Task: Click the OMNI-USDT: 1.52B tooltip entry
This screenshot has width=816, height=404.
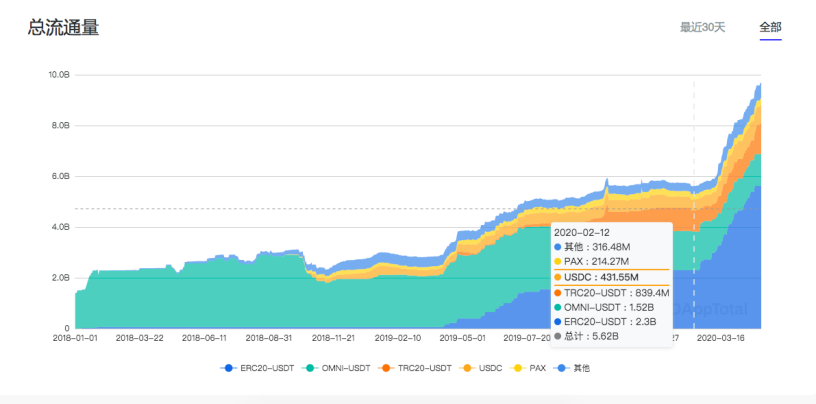Action: pos(610,307)
